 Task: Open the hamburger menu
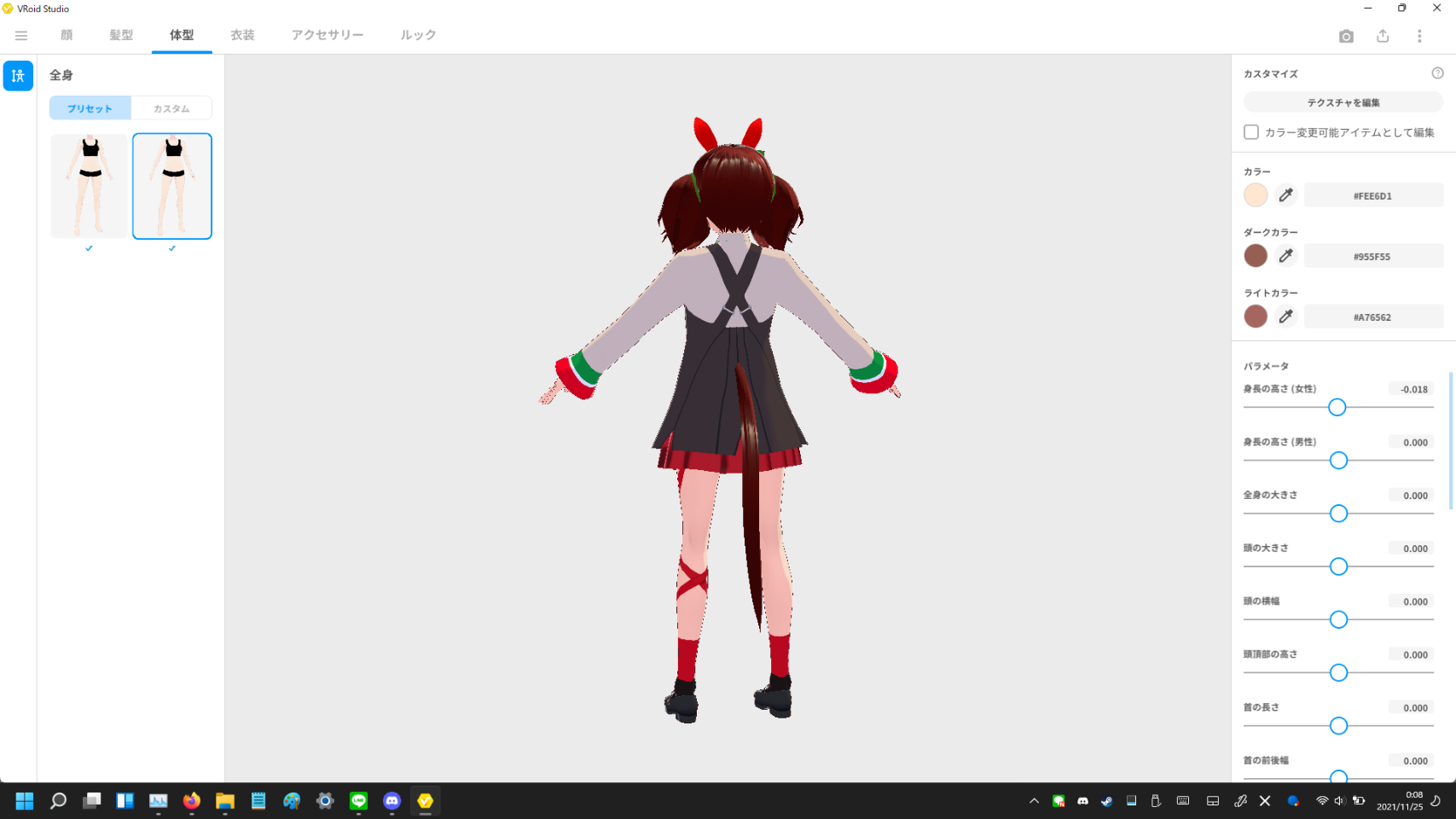pyautogui.click(x=21, y=36)
